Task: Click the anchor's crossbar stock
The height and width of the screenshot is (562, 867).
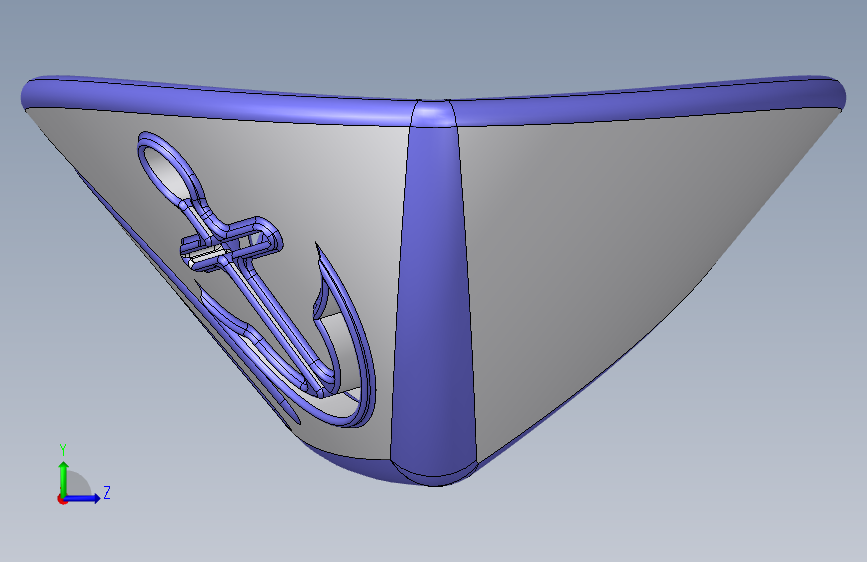Action: (232, 243)
